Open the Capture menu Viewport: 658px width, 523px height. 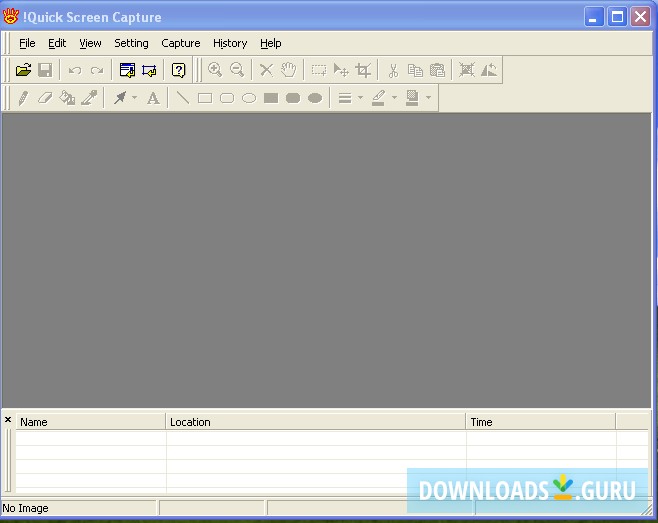click(x=181, y=43)
